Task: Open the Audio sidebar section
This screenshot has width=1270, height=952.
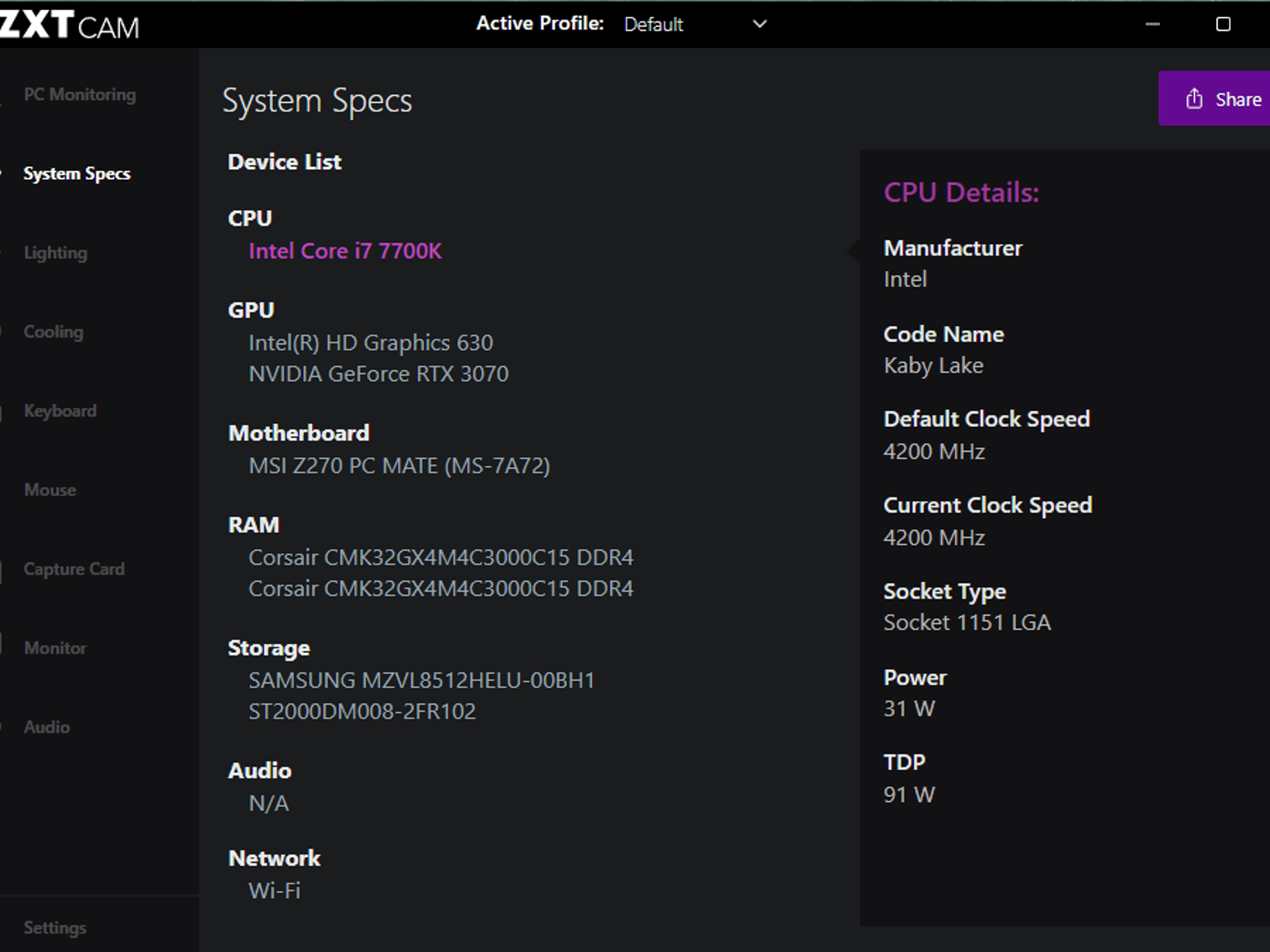Action: [47, 727]
